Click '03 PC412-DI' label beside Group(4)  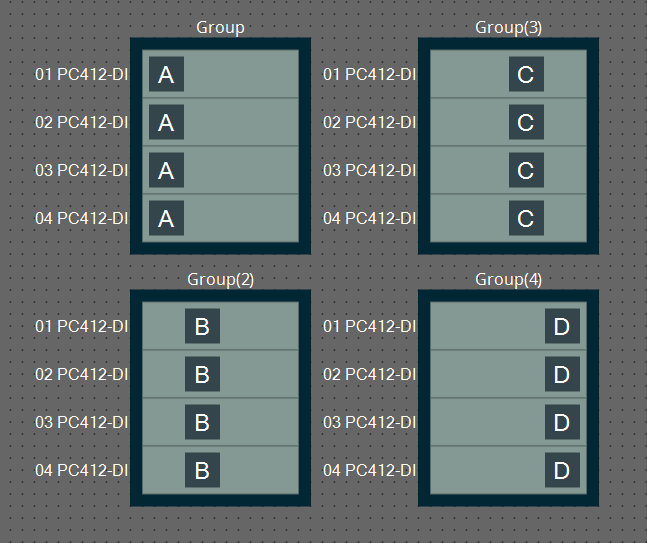[369, 422]
